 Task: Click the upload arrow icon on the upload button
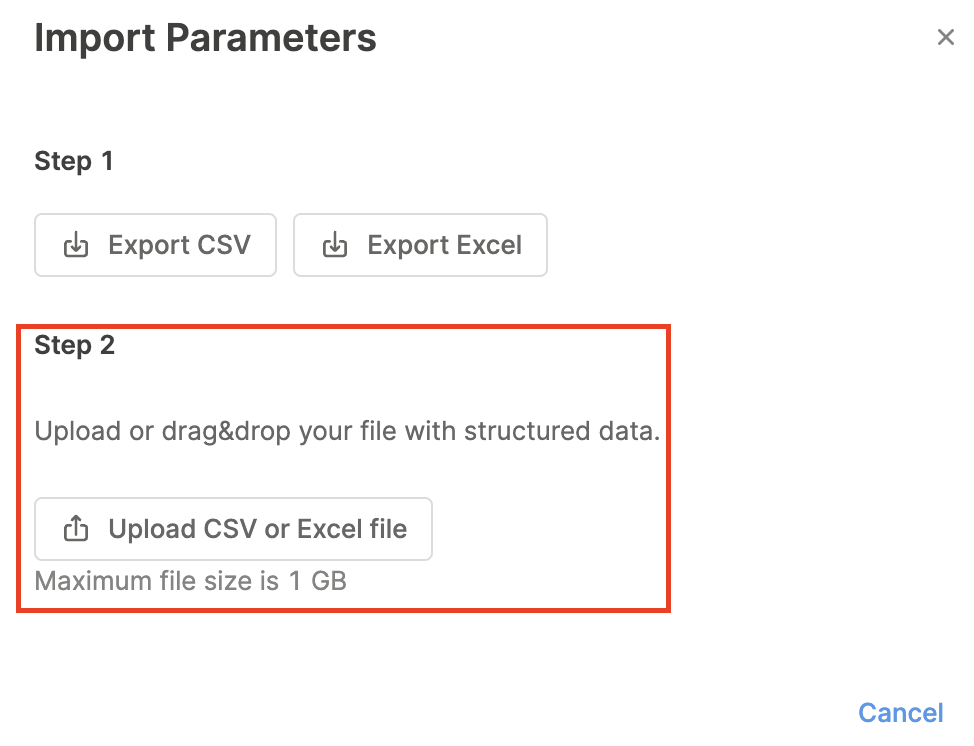[x=75, y=529]
